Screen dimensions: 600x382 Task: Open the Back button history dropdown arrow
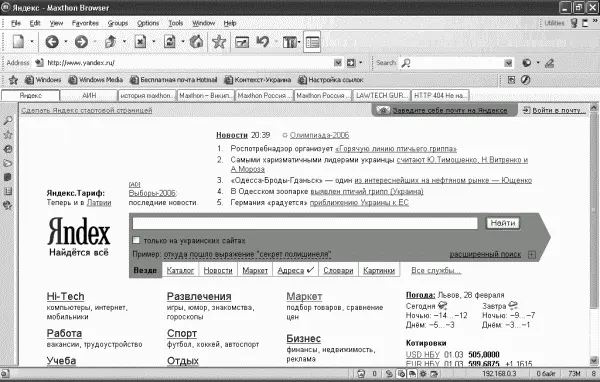pyautogui.click(x=66, y=41)
